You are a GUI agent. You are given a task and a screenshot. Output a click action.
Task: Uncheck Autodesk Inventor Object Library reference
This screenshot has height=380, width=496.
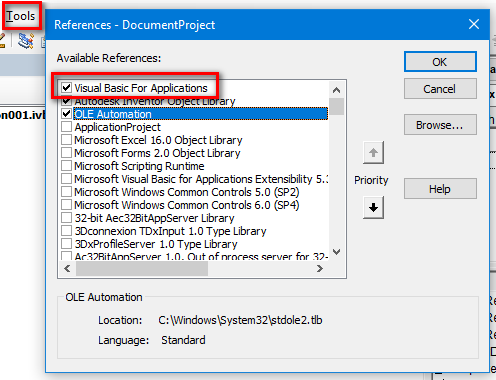pyautogui.click(x=66, y=100)
